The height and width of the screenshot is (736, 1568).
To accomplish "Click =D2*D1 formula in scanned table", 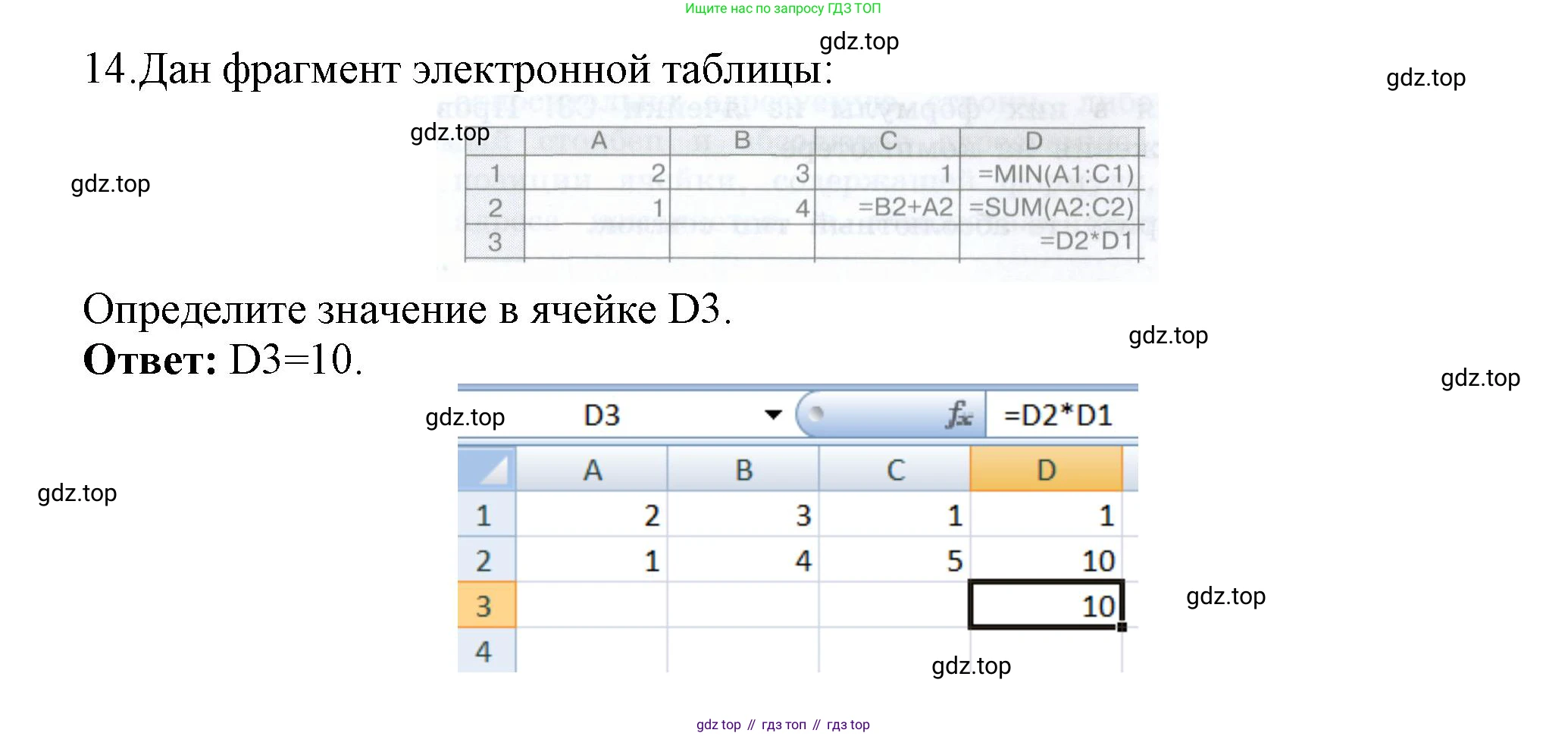I will (x=1086, y=241).
